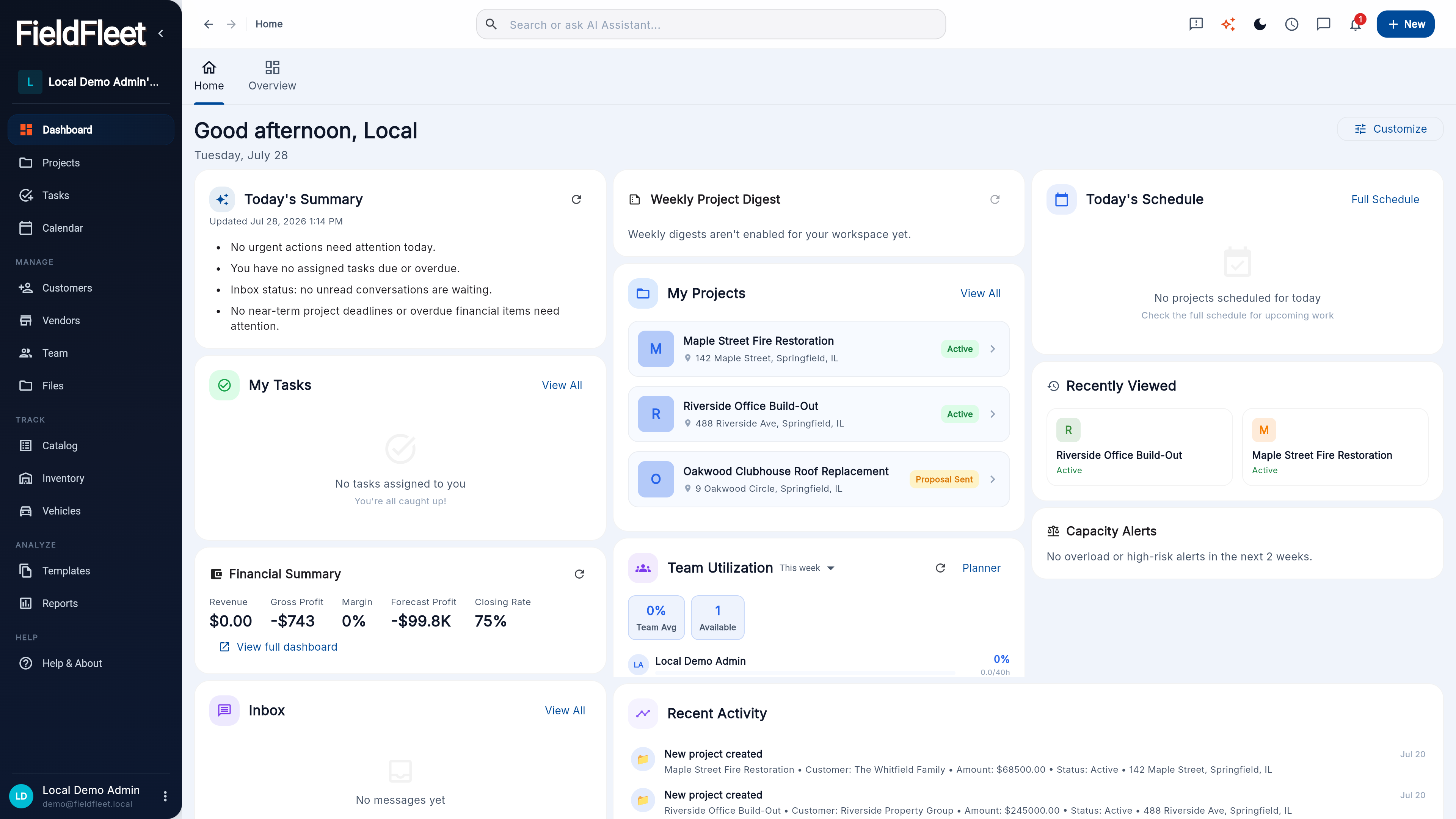Screen dimensions: 1456x819
Task: Click the -$99.8K Forecast Profit value
Action: [420, 621]
